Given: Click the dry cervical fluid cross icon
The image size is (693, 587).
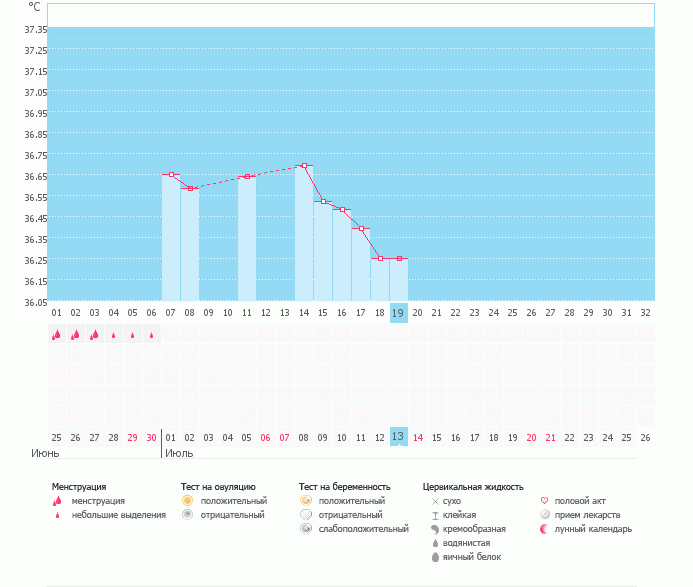Looking at the screenshot, I should pyautogui.click(x=435, y=501).
